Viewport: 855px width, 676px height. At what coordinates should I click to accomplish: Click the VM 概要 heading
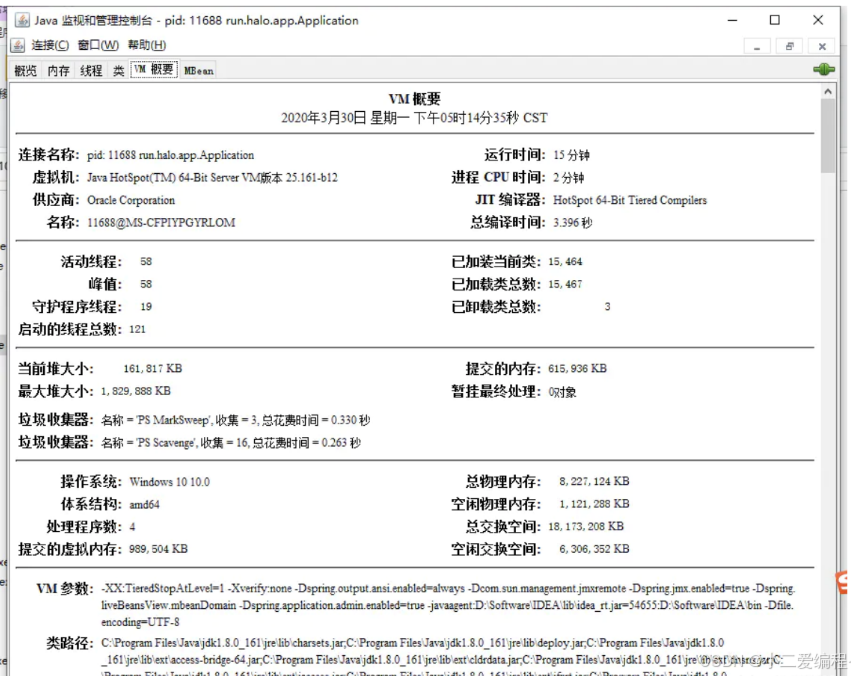coord(414,99)
